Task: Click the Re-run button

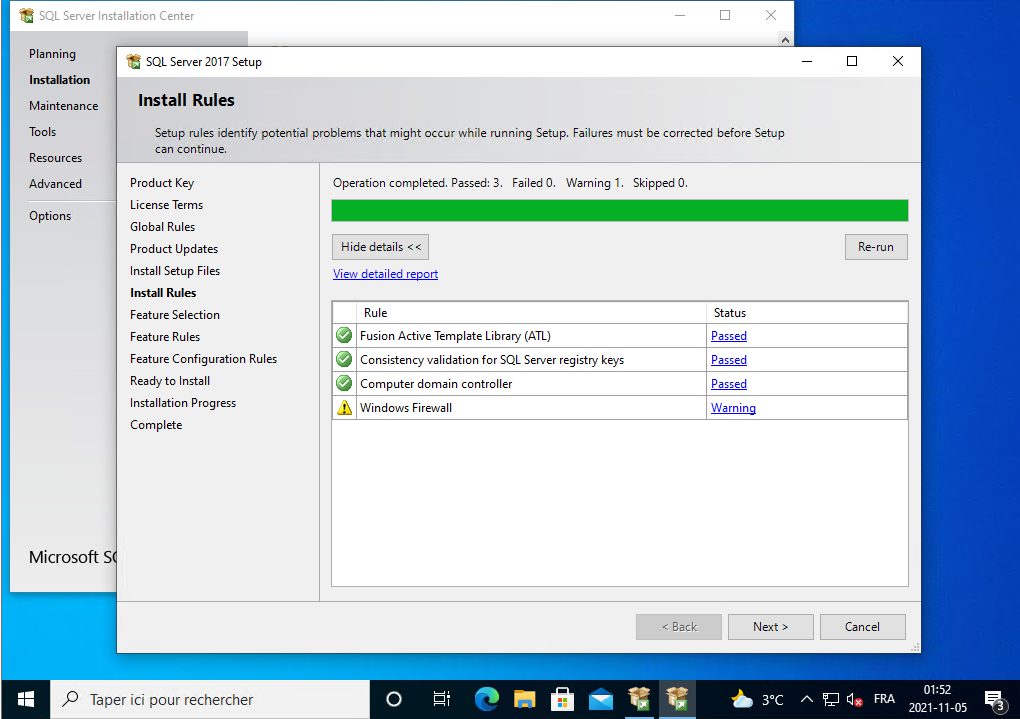Action: tap(875, 247)
